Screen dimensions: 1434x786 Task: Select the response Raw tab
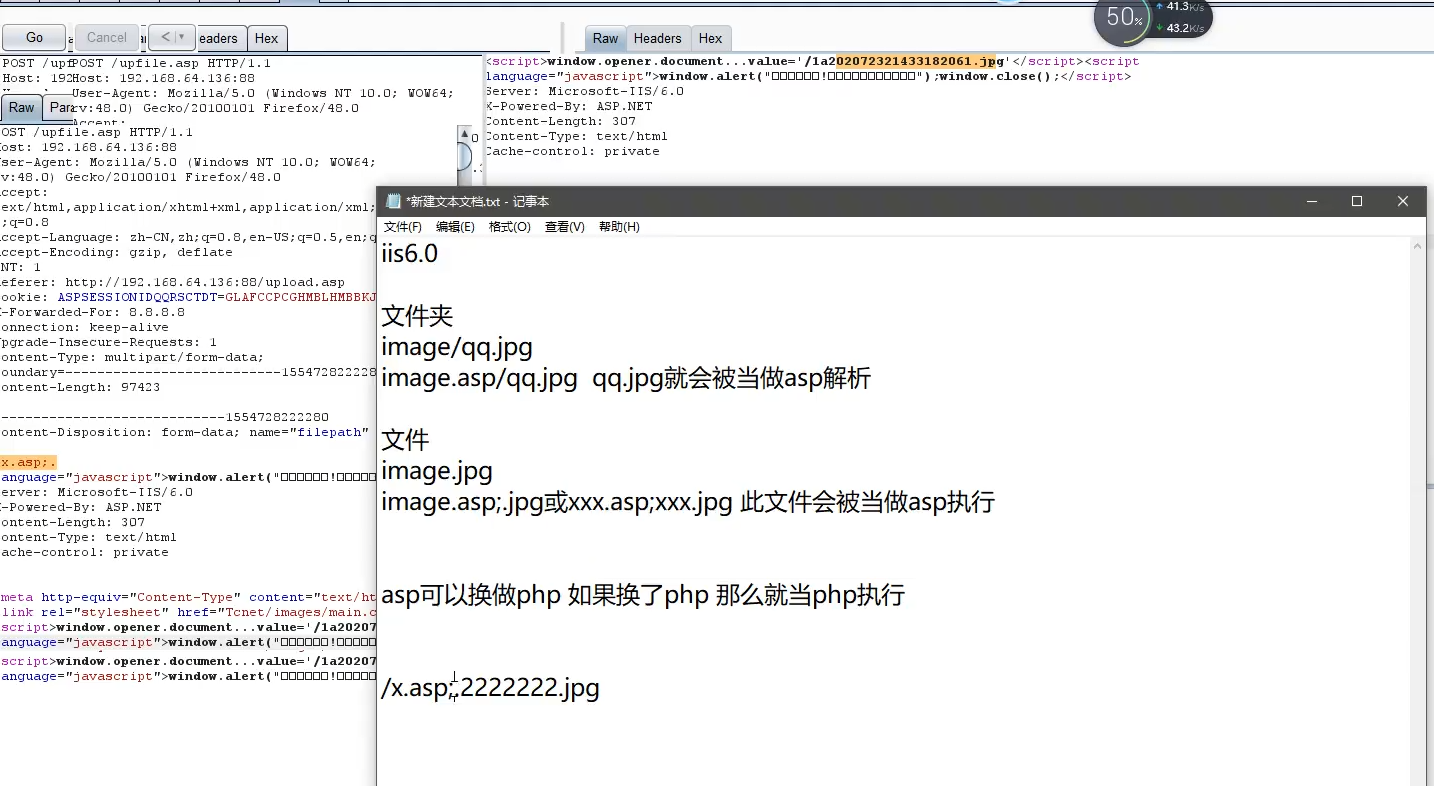(x=605, y=39)
